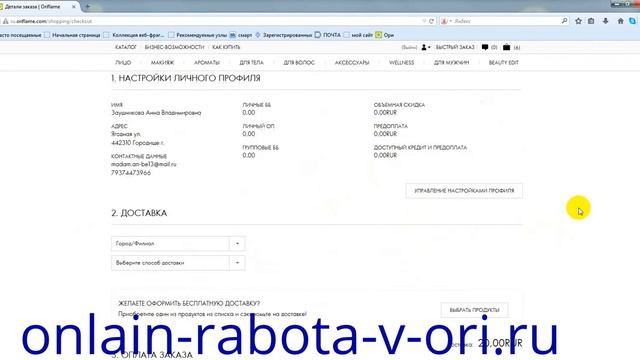Select the АРОМАТЫ category
Screen dimensions: 640x360
point(207,63)
